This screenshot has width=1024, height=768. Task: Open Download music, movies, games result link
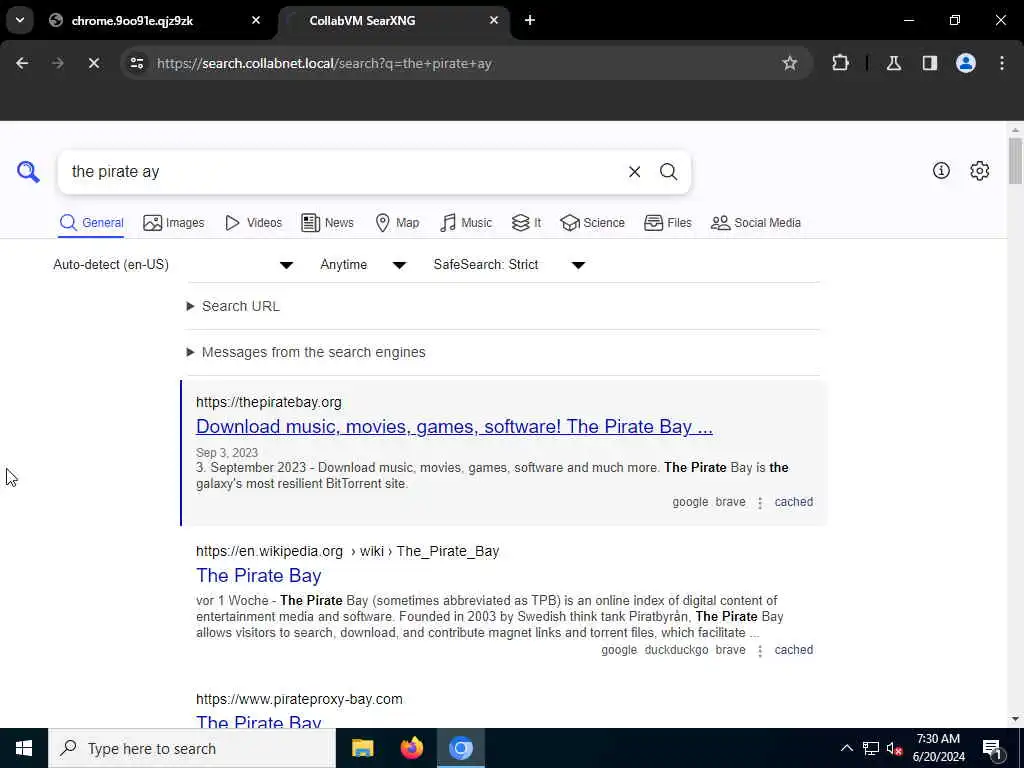[x=454, y=426]
